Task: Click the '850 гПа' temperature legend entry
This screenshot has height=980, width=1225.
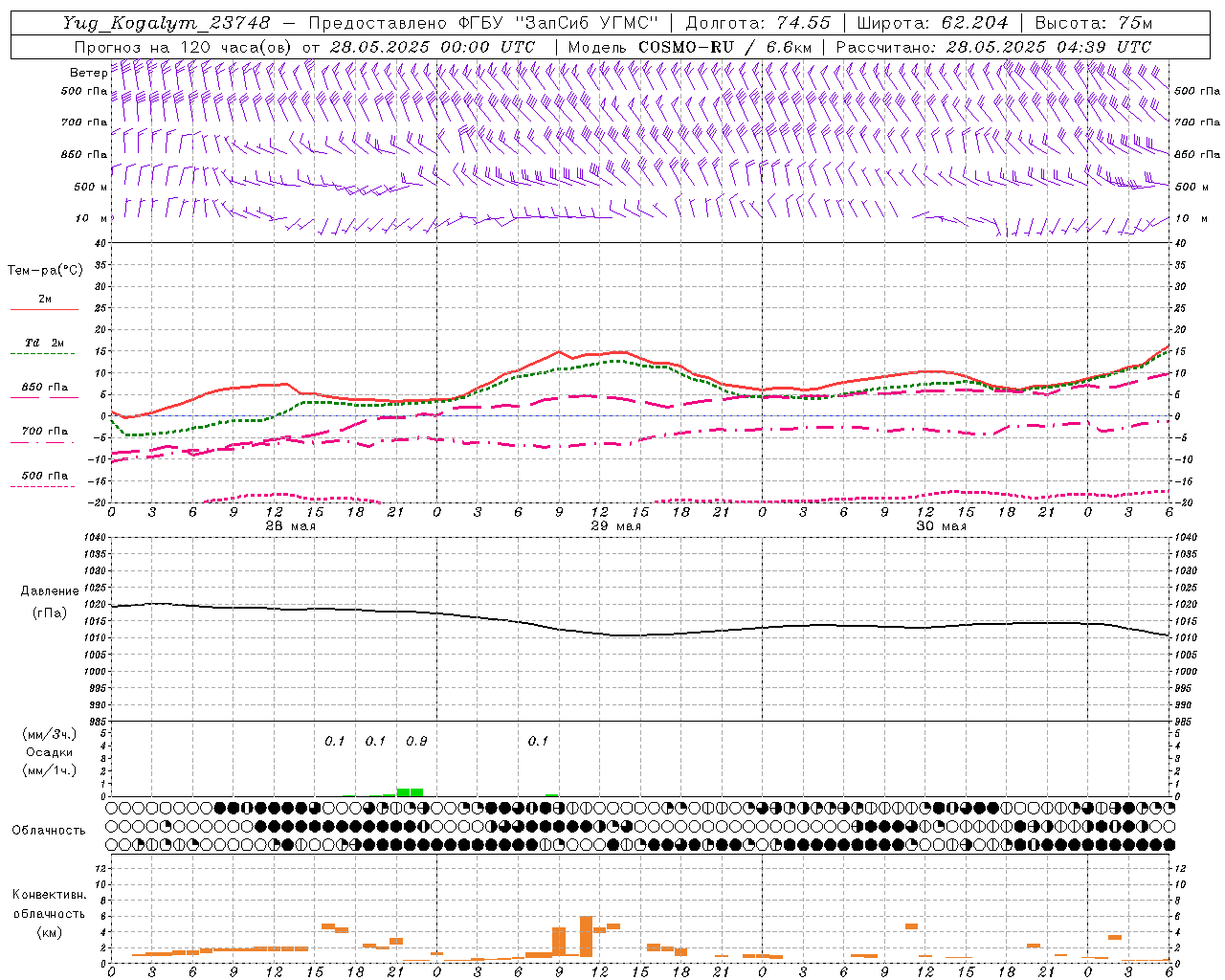Action: (45, 388)
